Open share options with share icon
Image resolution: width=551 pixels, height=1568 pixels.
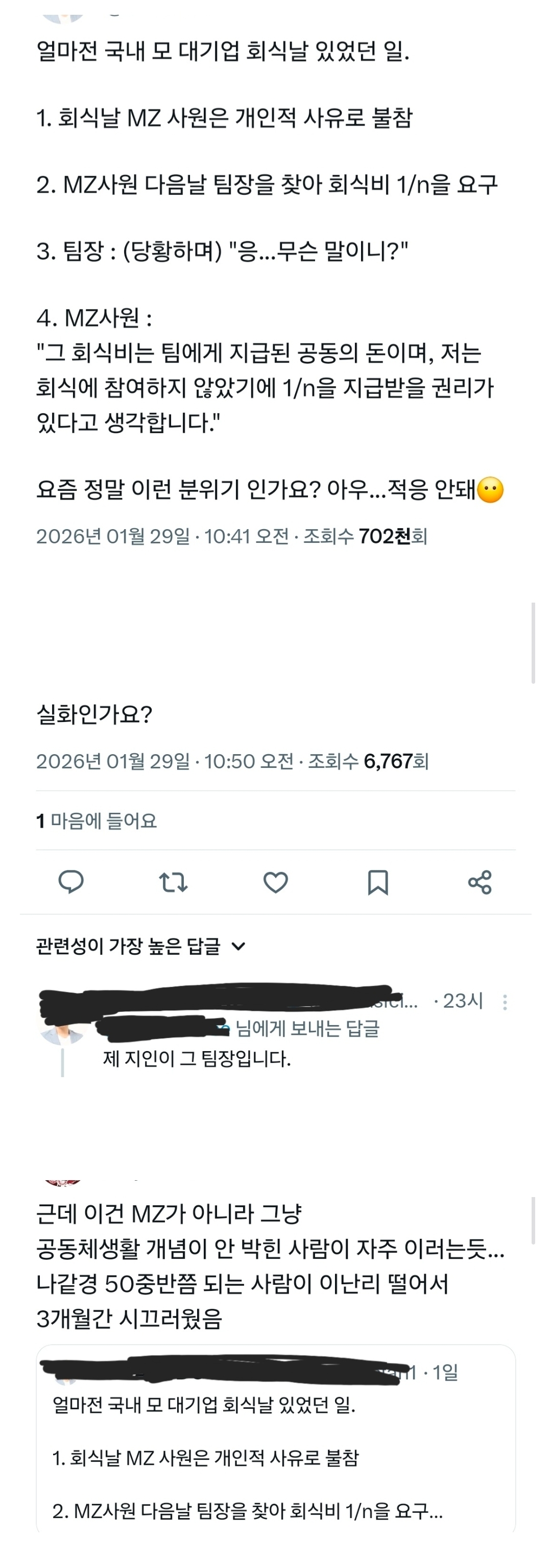(480, 881)
